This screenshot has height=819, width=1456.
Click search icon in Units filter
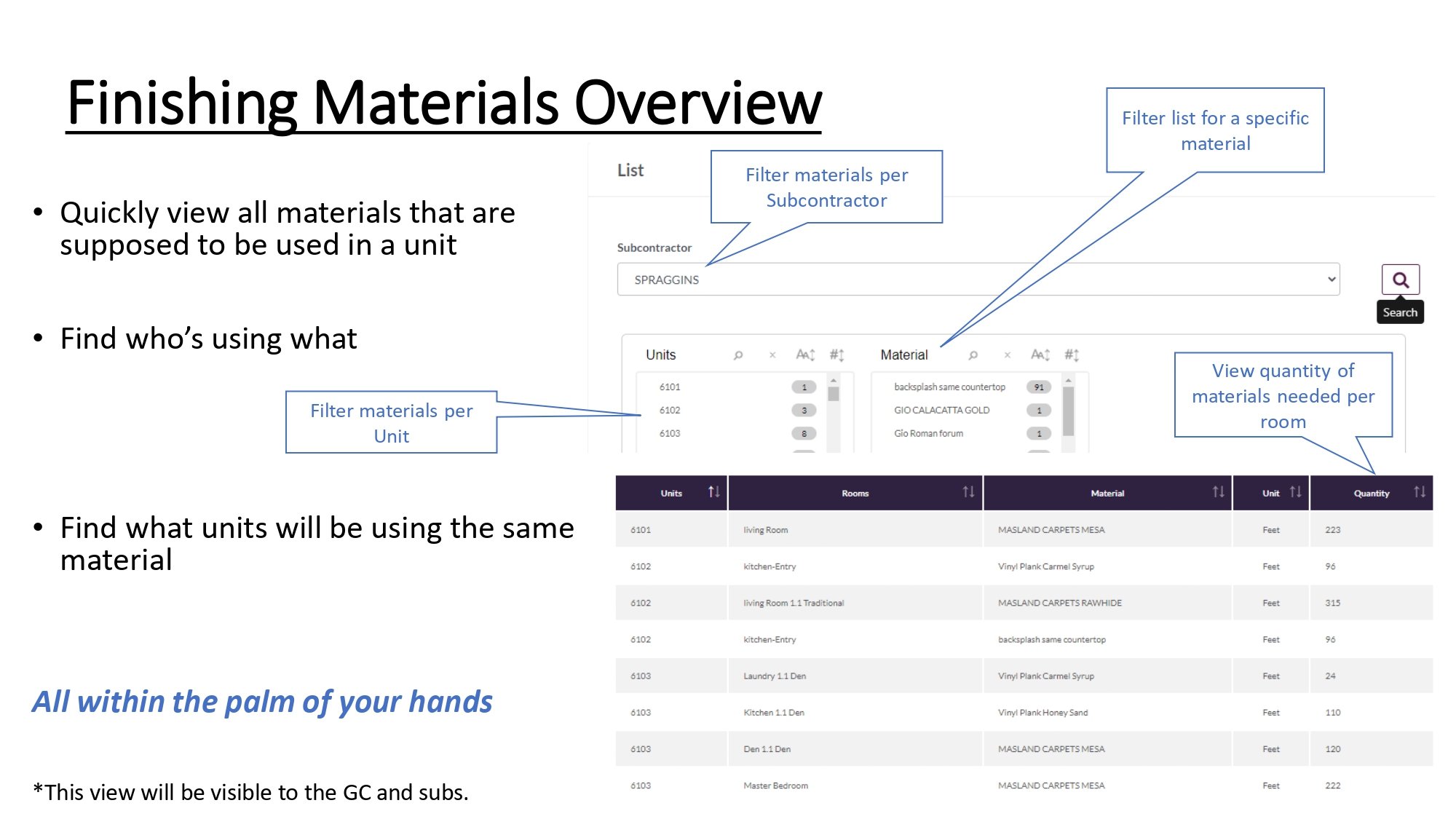(738, 355)
